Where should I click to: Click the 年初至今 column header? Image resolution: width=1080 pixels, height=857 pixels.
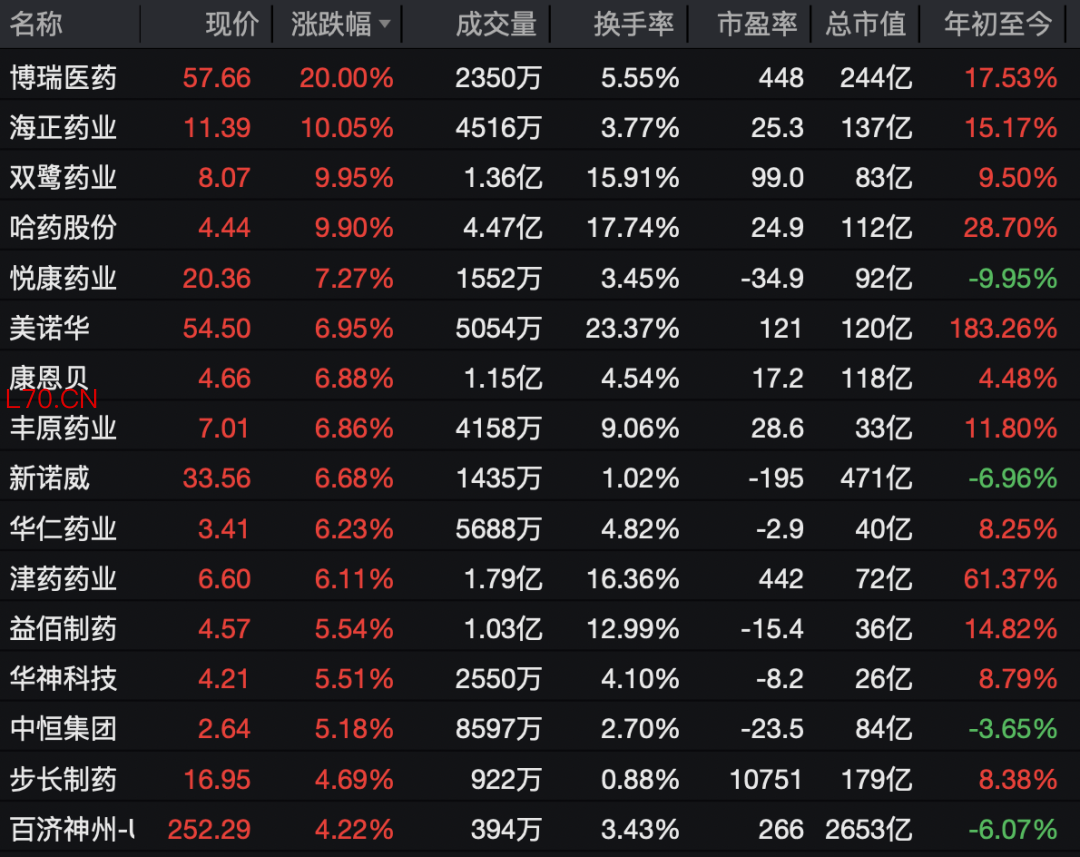coord(999,25)
